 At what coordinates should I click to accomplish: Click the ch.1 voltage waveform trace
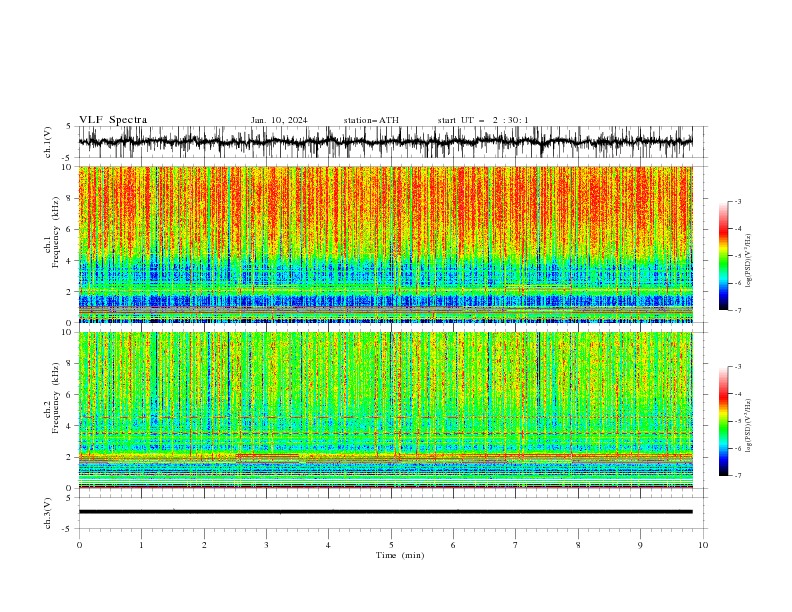click(x=385, y=142)
